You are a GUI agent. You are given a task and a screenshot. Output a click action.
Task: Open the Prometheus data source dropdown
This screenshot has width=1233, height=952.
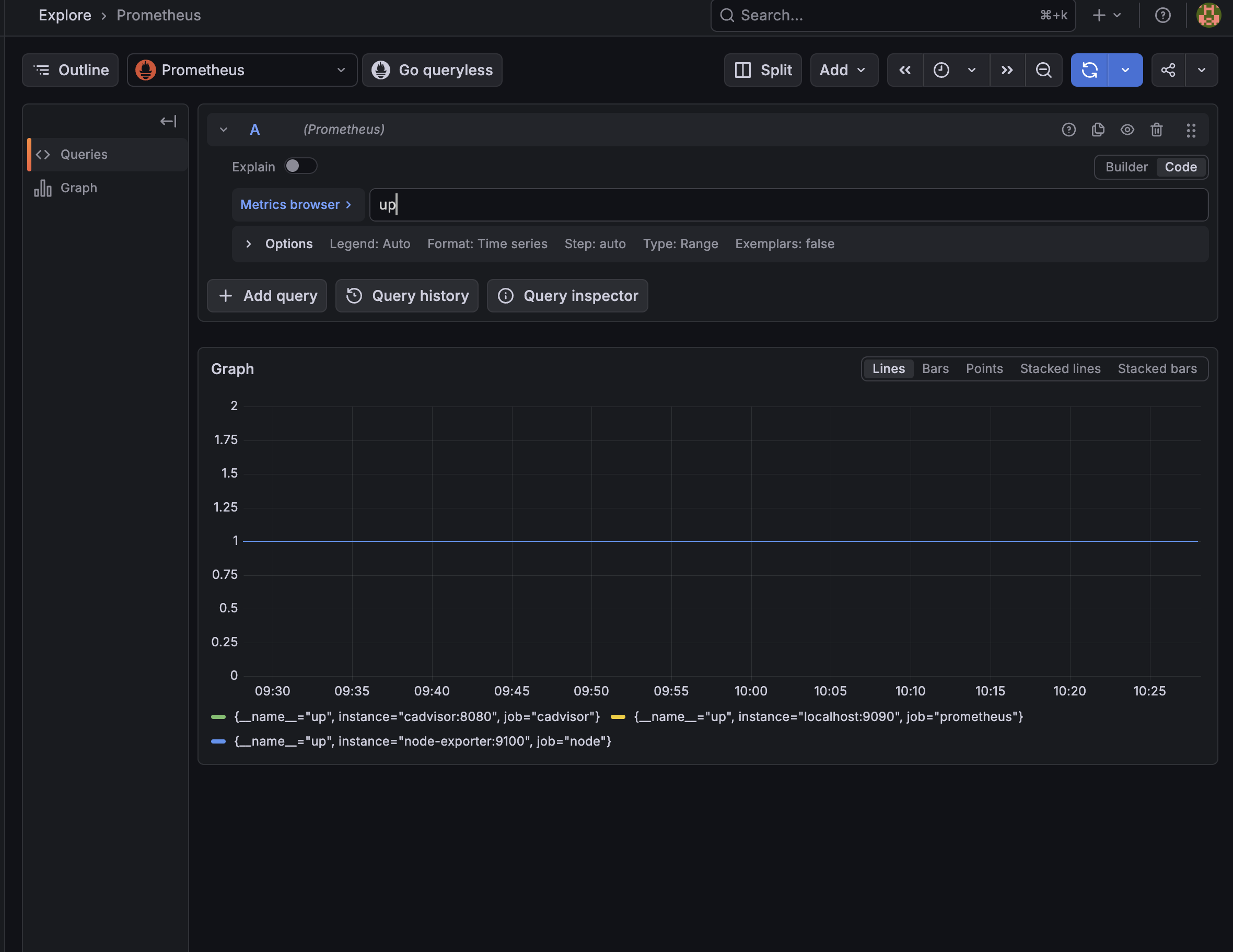241,70
